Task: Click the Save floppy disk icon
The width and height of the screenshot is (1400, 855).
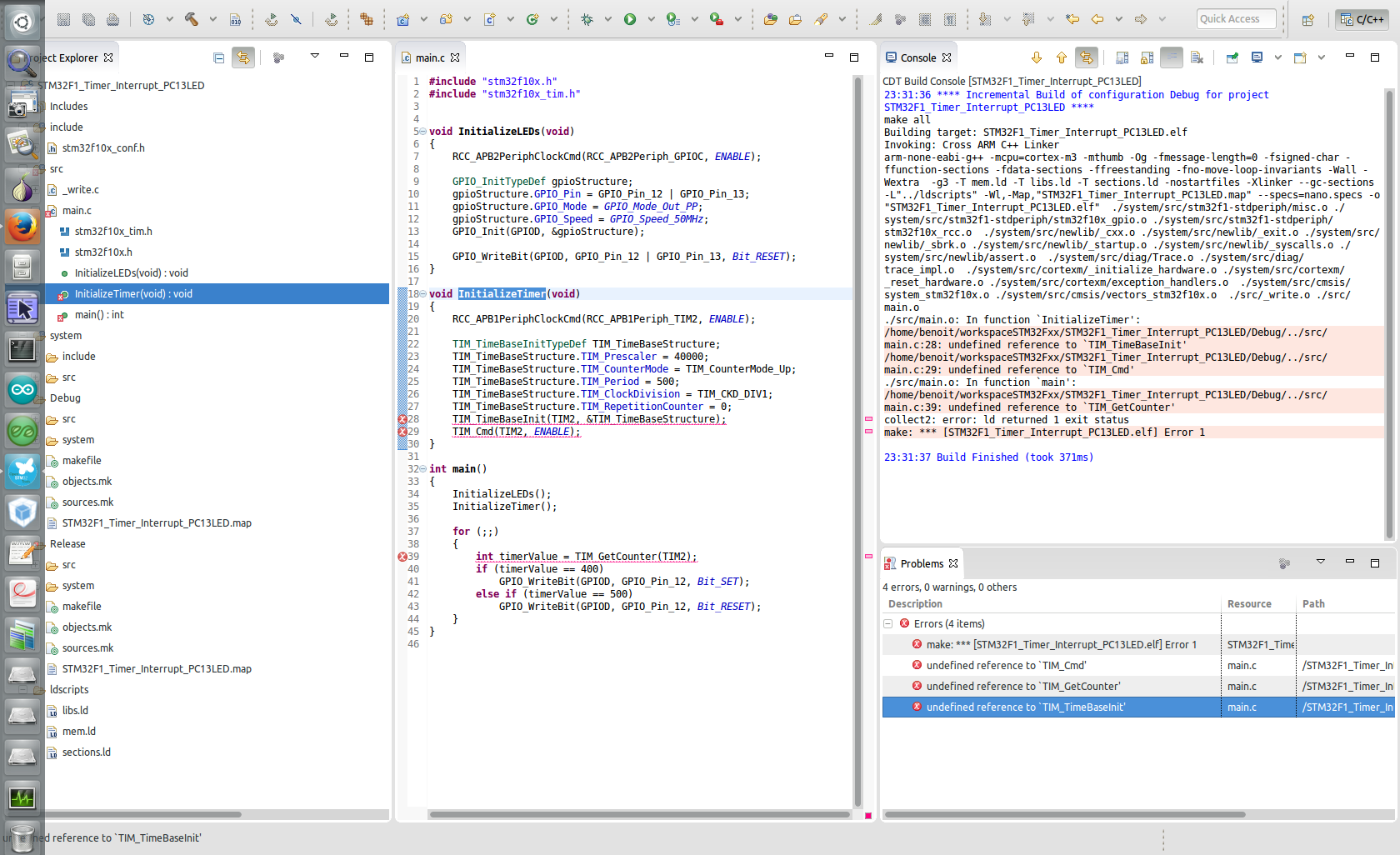Action: click(x=63, y=19)
